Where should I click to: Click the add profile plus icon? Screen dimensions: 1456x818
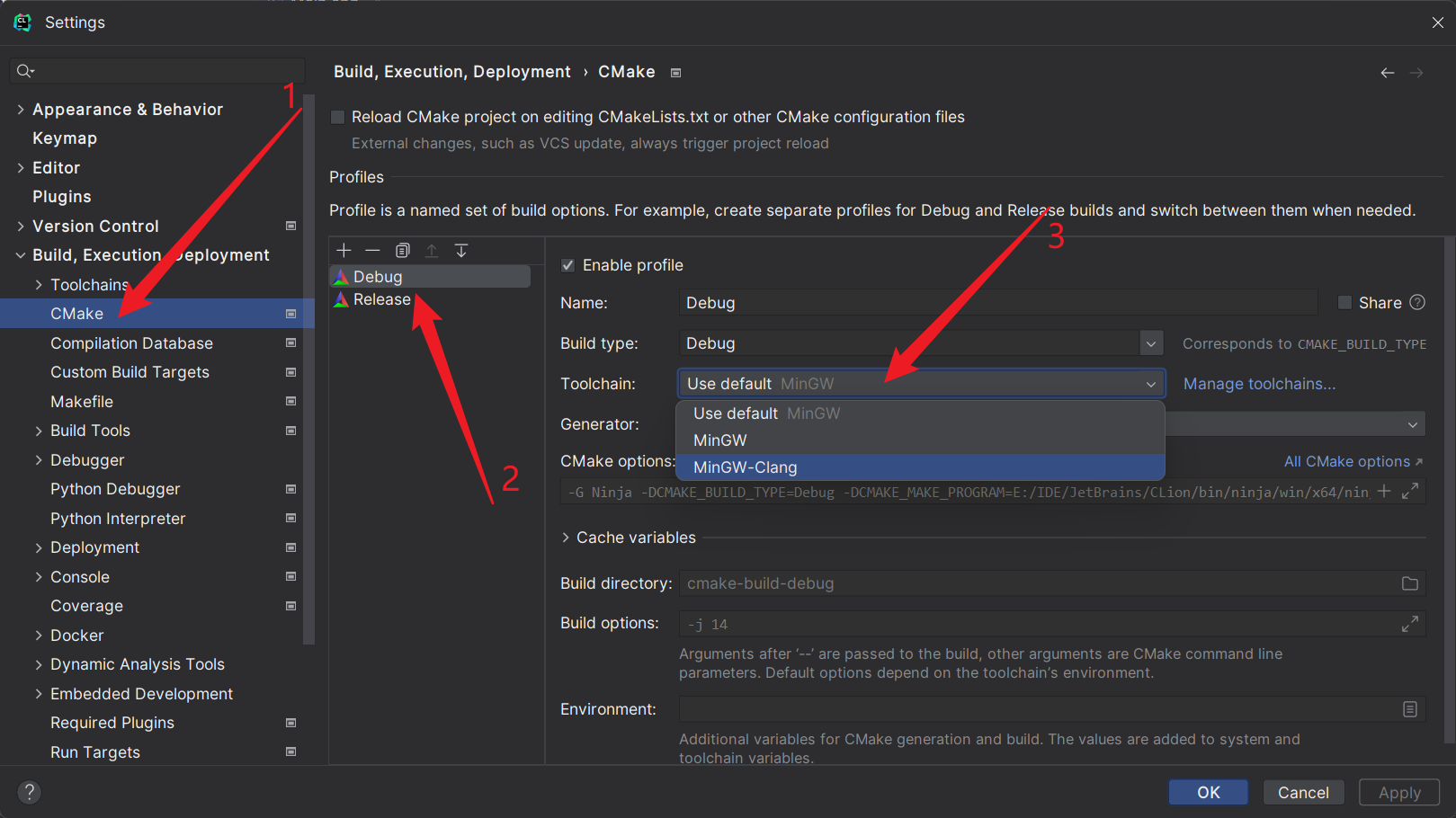(x=344, y=251)
